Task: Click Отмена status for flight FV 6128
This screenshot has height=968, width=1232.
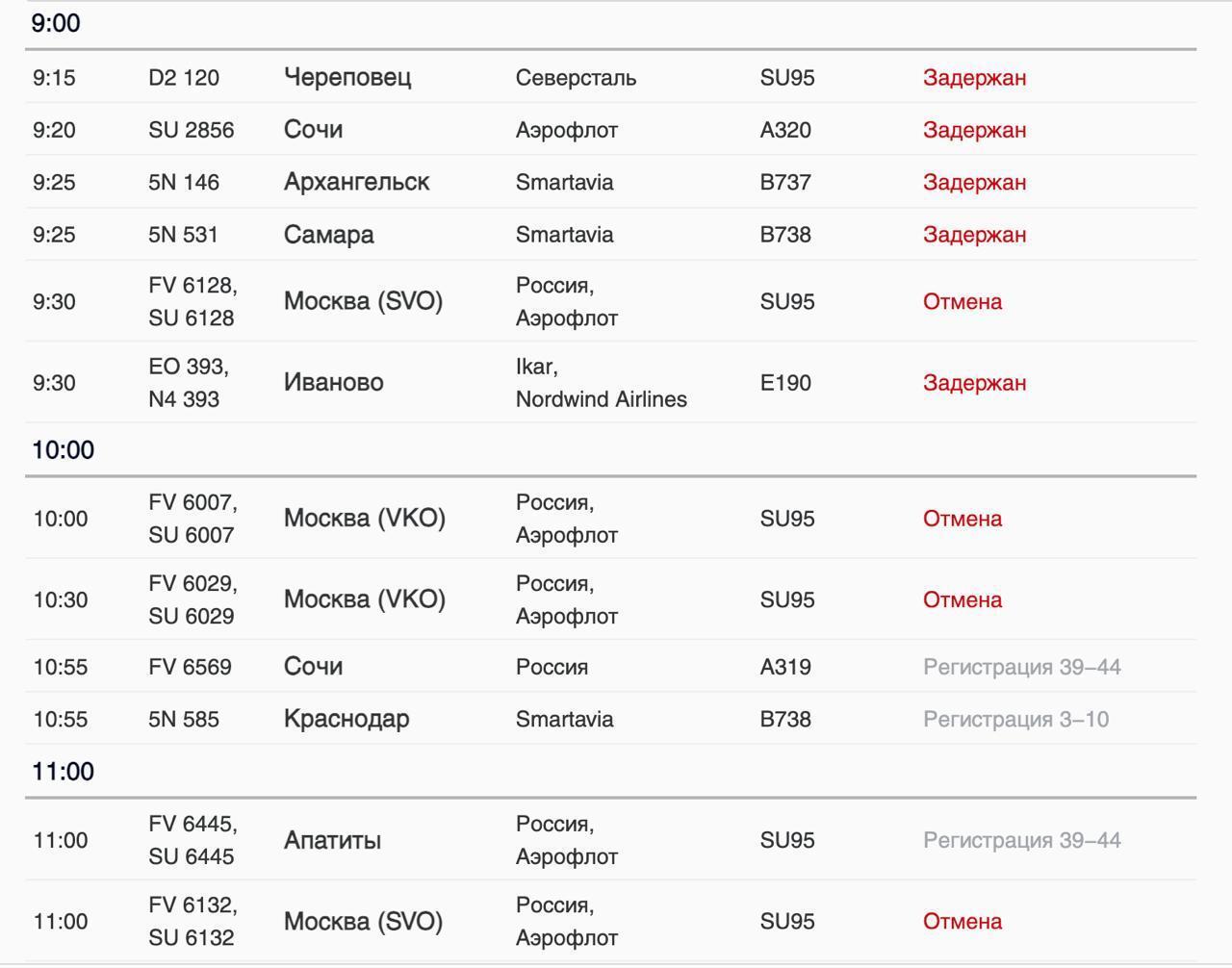Action: (x=962, y=302)
